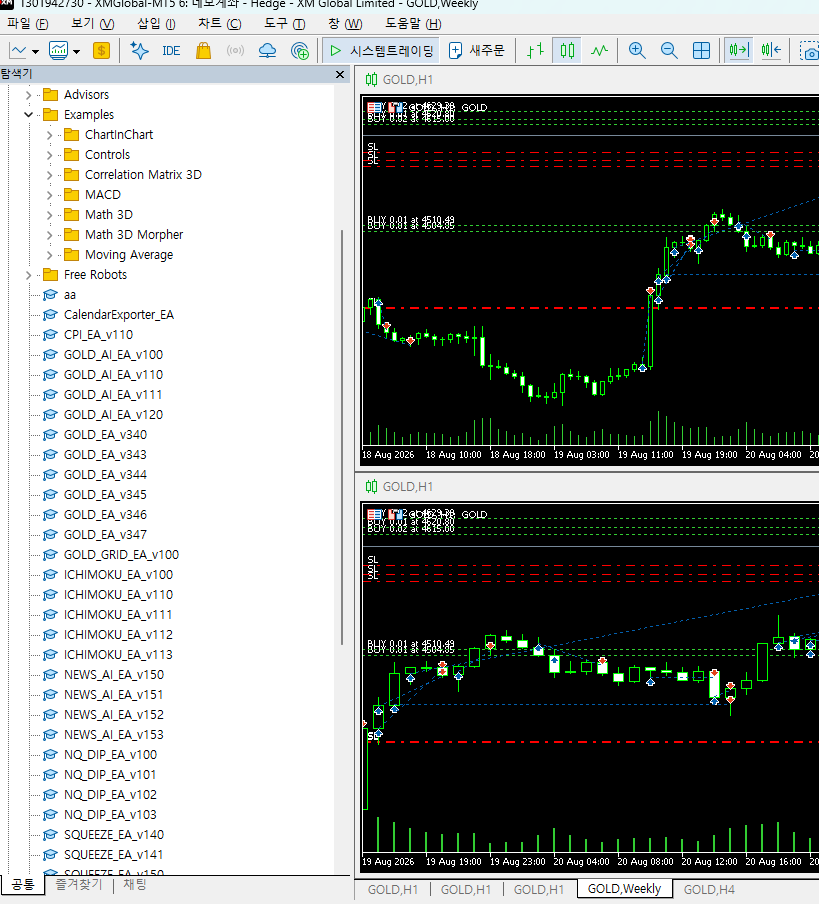Expand the Correlation Matrix 3D folder

point(49,175)
